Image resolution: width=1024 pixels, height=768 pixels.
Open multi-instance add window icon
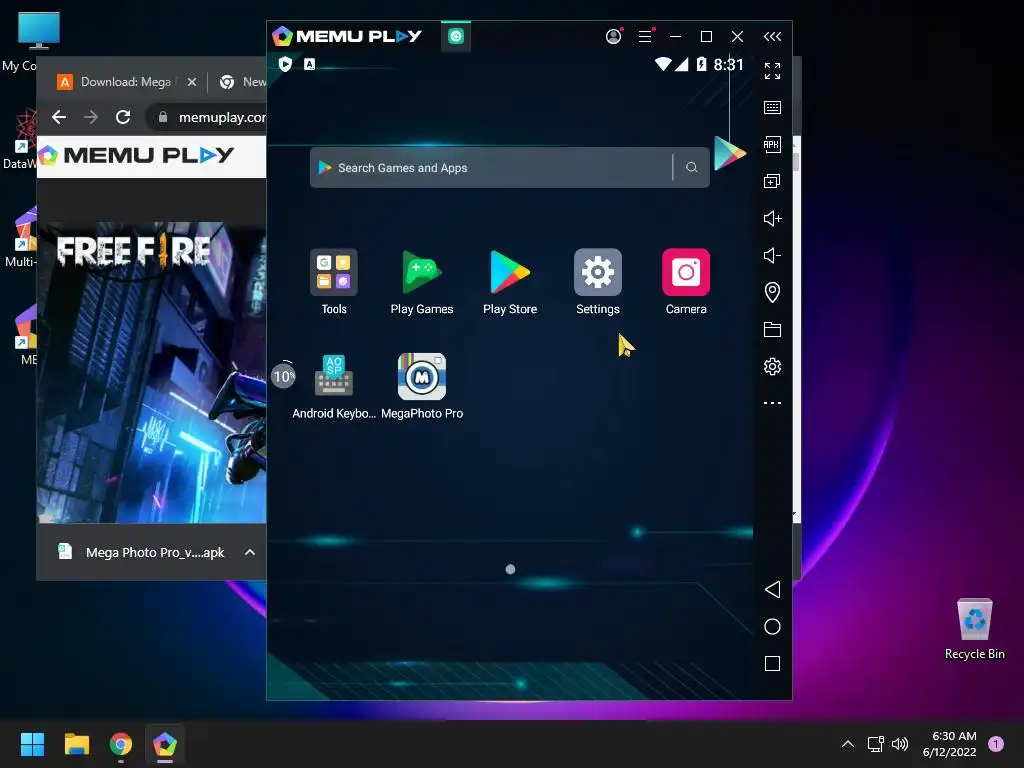(772, 181)
